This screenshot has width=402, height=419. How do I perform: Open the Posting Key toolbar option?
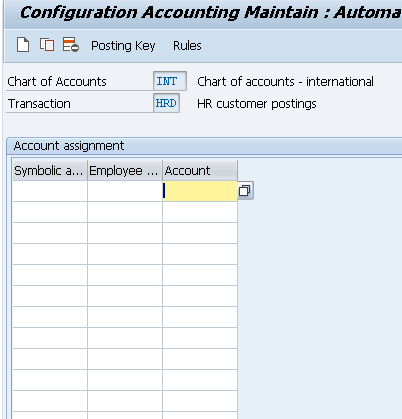pyautogui.click(x=123, y=46)
